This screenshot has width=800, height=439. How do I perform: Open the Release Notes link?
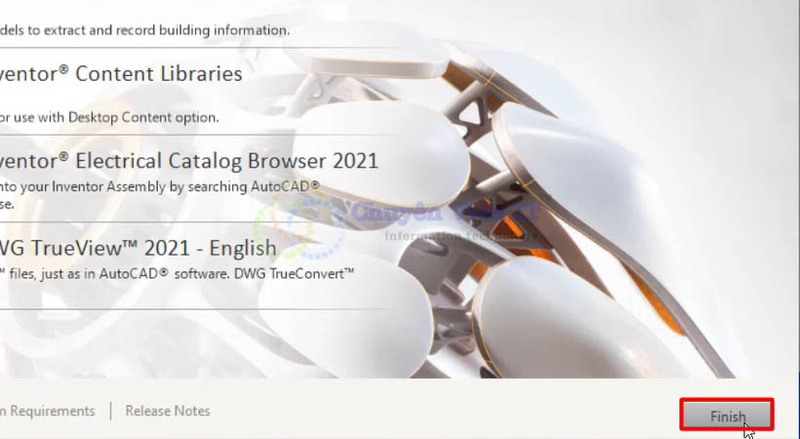coord(167,411)
